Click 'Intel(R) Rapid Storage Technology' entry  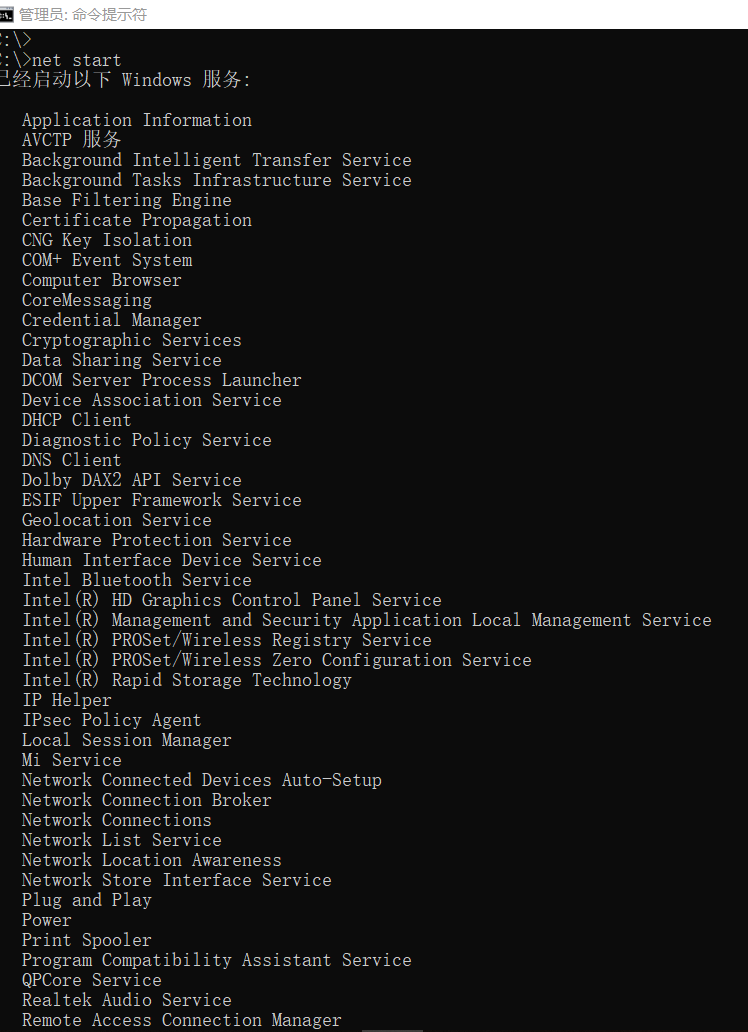[x=187, y=680]
